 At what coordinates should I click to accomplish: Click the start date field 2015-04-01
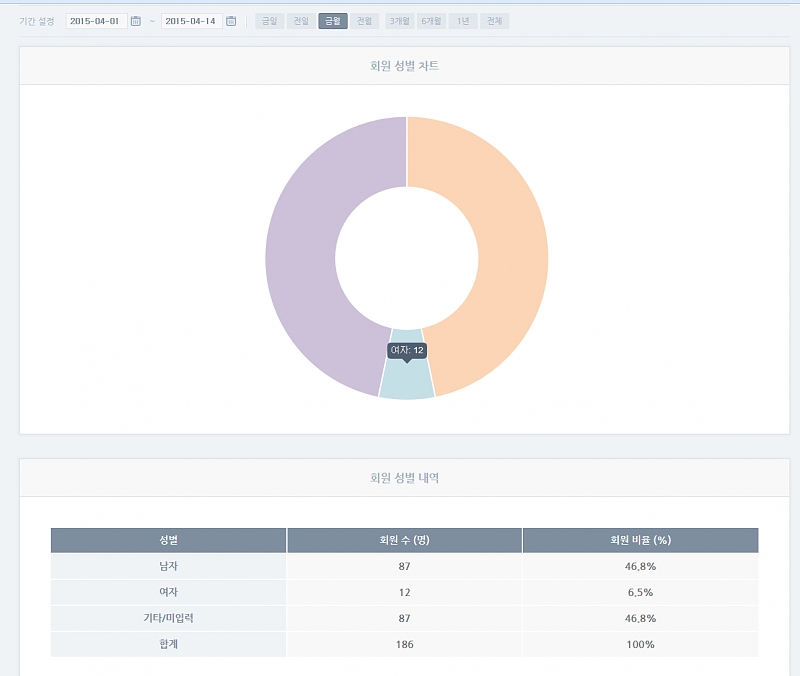tap(96, 21)
